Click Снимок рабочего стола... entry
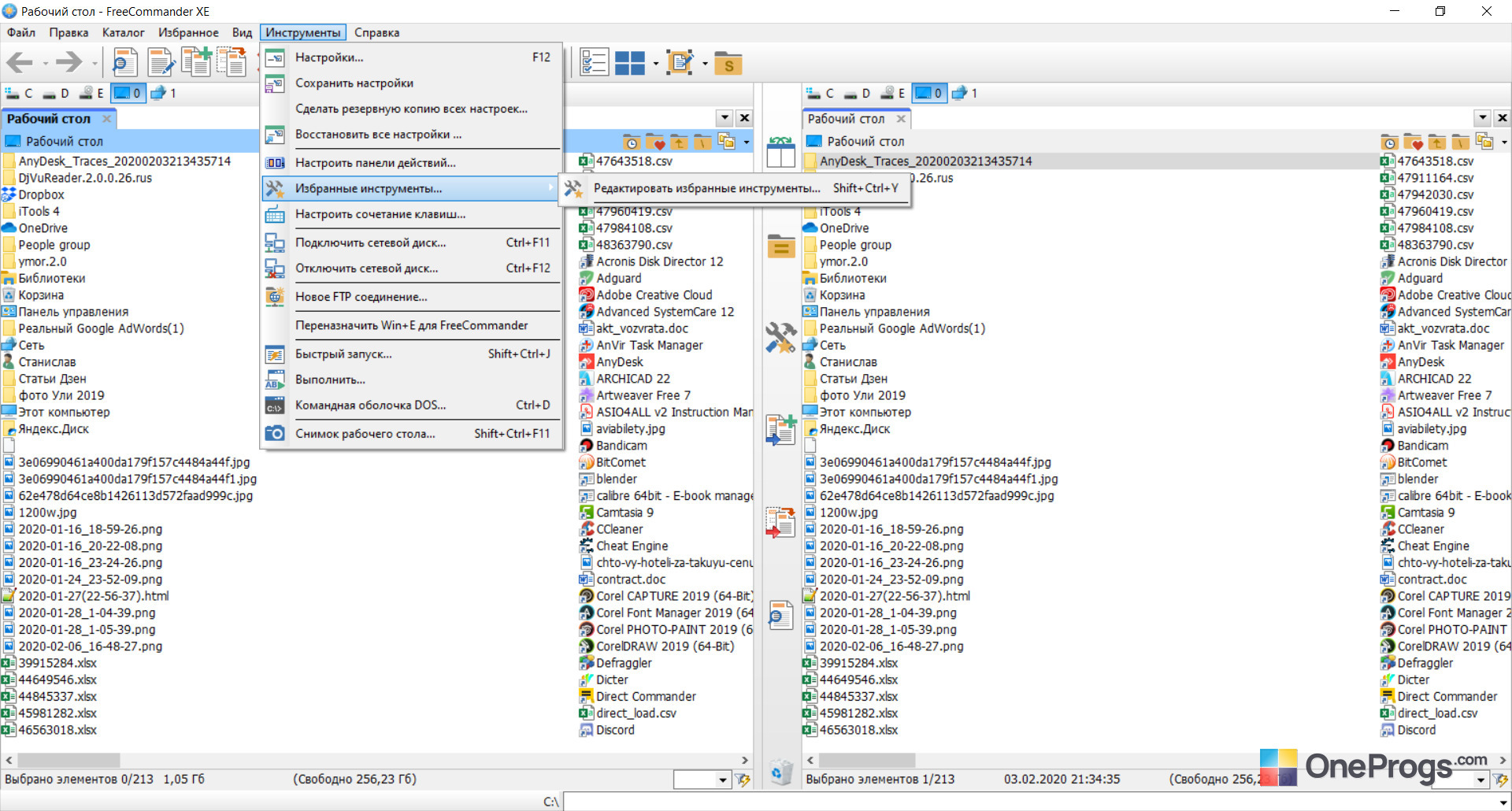The width and height of the screenshot is (1512, 811). tap(412, 434)
